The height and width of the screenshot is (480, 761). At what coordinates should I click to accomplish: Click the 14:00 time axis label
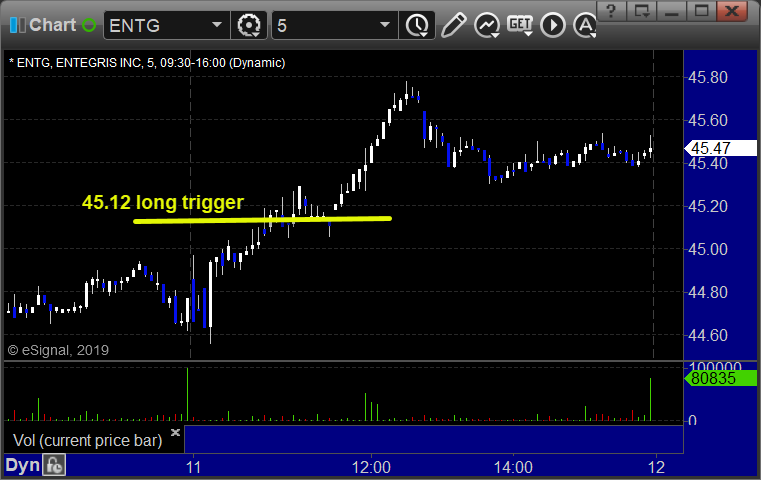(x=513, y=467)
